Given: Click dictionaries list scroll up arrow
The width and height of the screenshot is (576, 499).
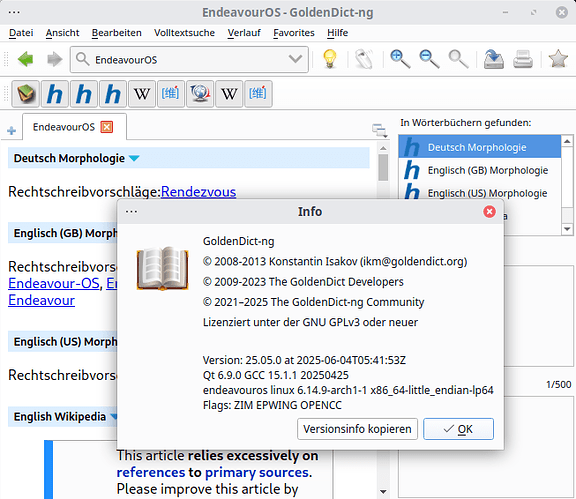Looking at the screenshot, I should (x=567, y=141).
